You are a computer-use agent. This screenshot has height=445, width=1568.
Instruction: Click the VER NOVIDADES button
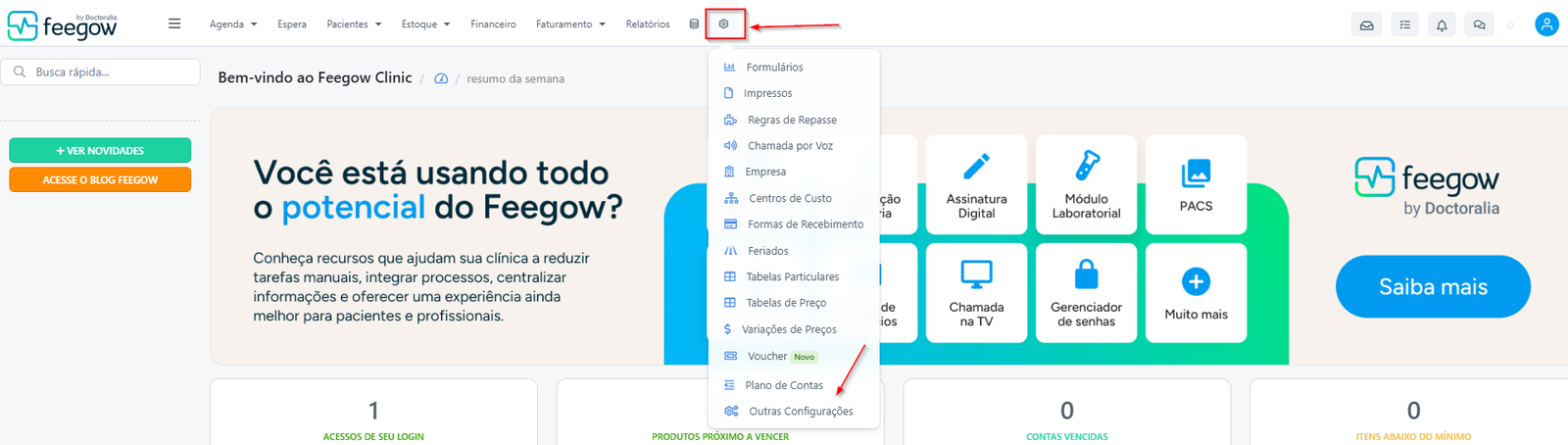[x=100, y=150]
